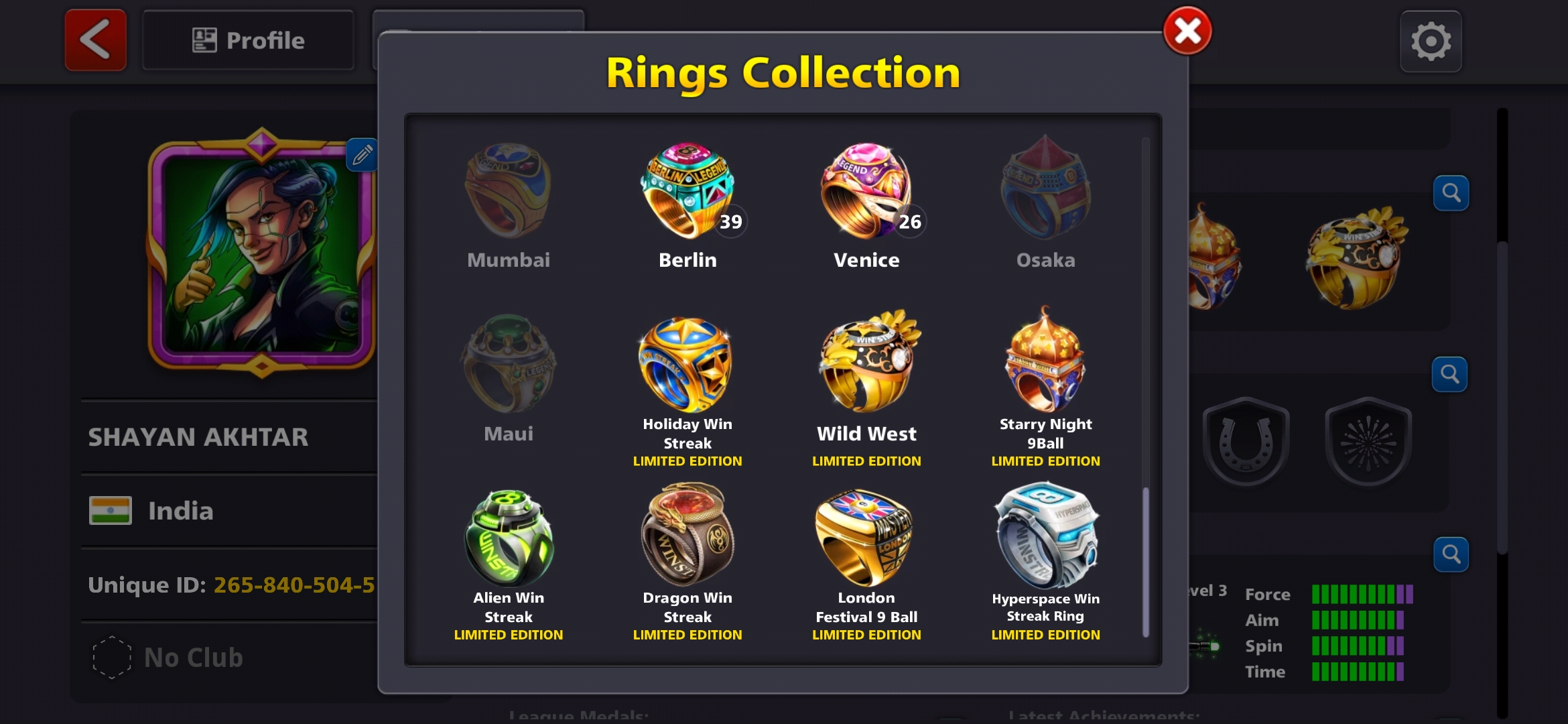Click the Rings Collection scrollbar

[1145, 387]
